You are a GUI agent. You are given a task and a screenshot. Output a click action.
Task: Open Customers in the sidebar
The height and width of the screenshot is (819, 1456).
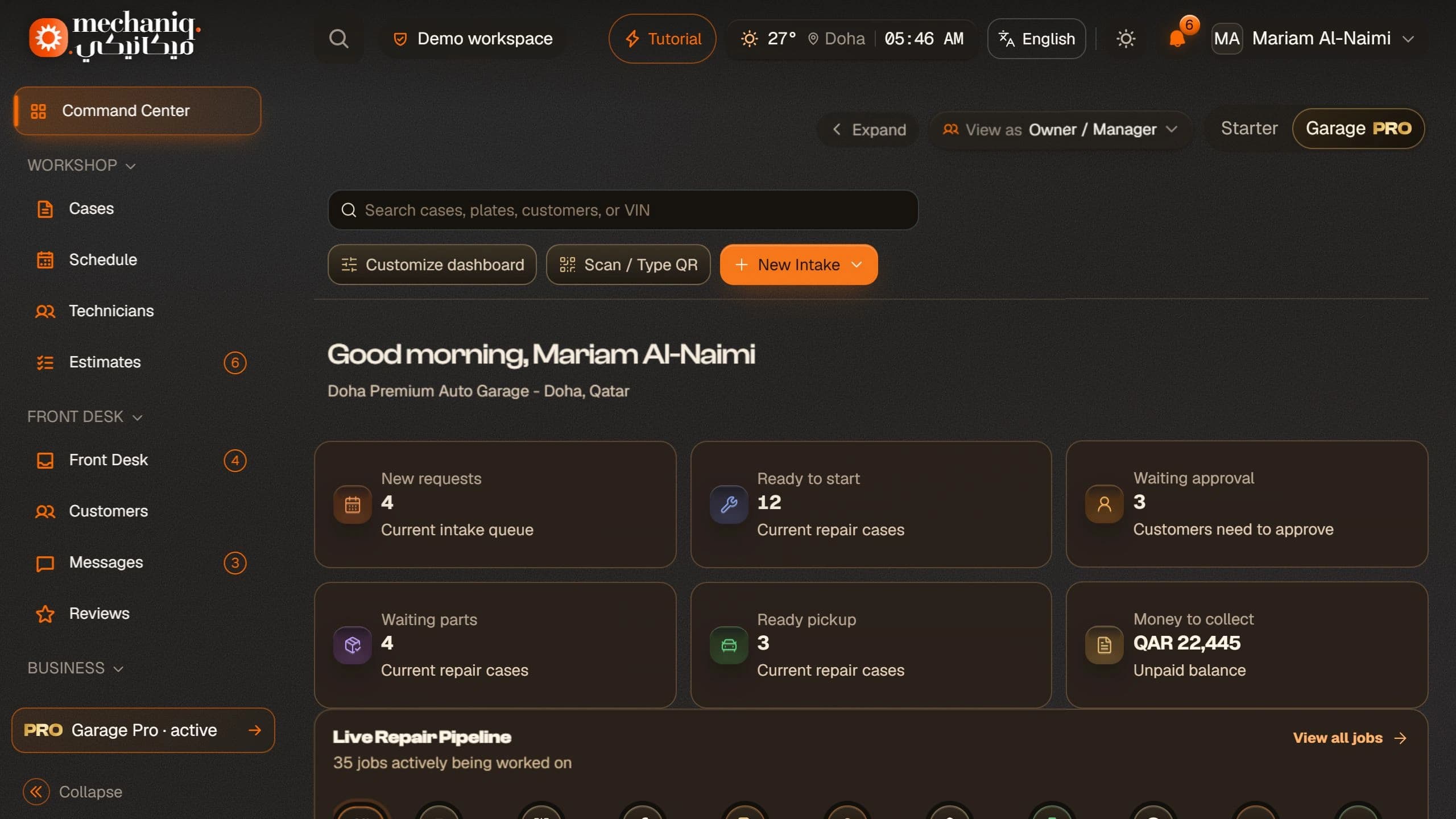(x=136, y=511)
